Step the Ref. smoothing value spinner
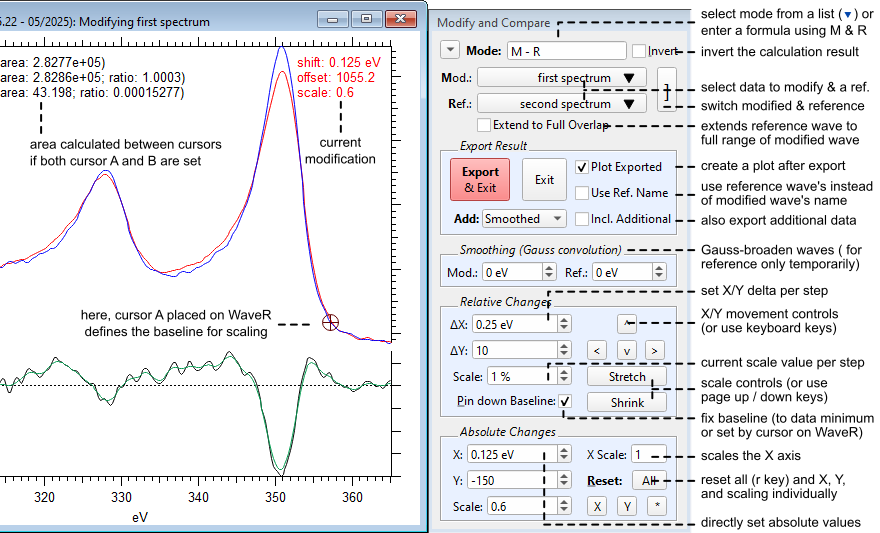This screenshot has width=880, height=533. click(x=659, y=273)
